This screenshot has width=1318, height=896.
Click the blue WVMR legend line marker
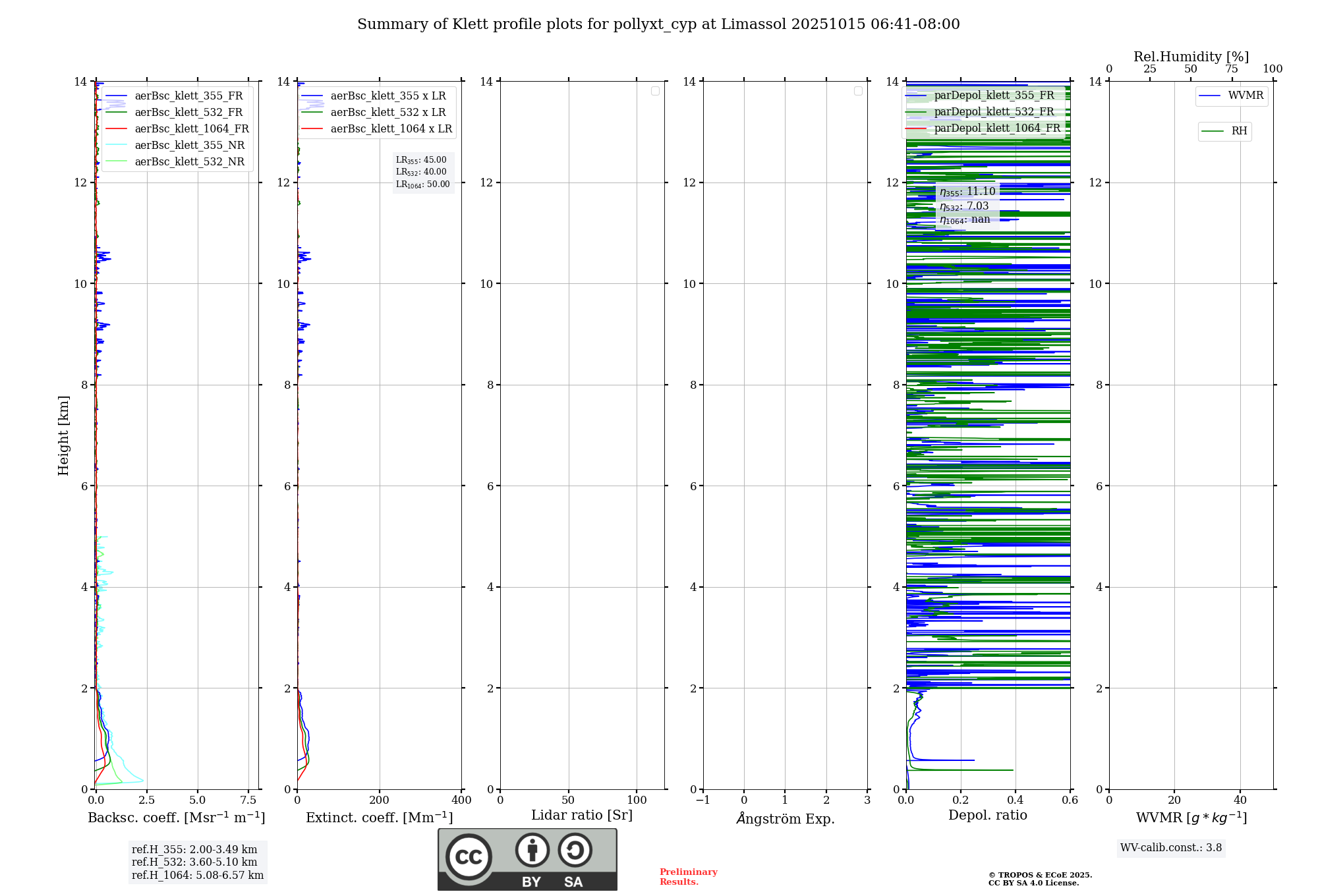[x=1210, y=96]
